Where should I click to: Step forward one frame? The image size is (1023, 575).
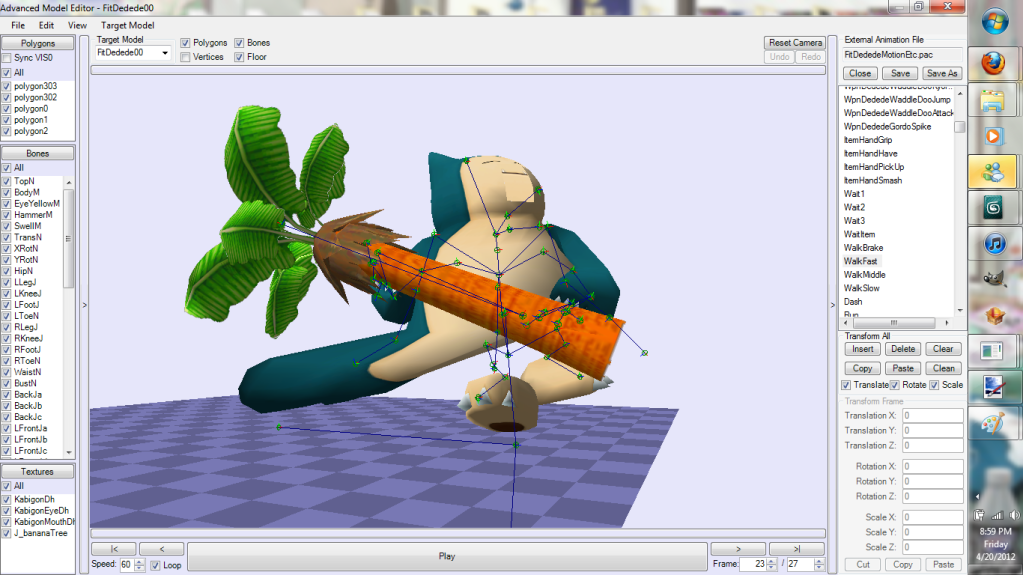click(x=738, y=549)
